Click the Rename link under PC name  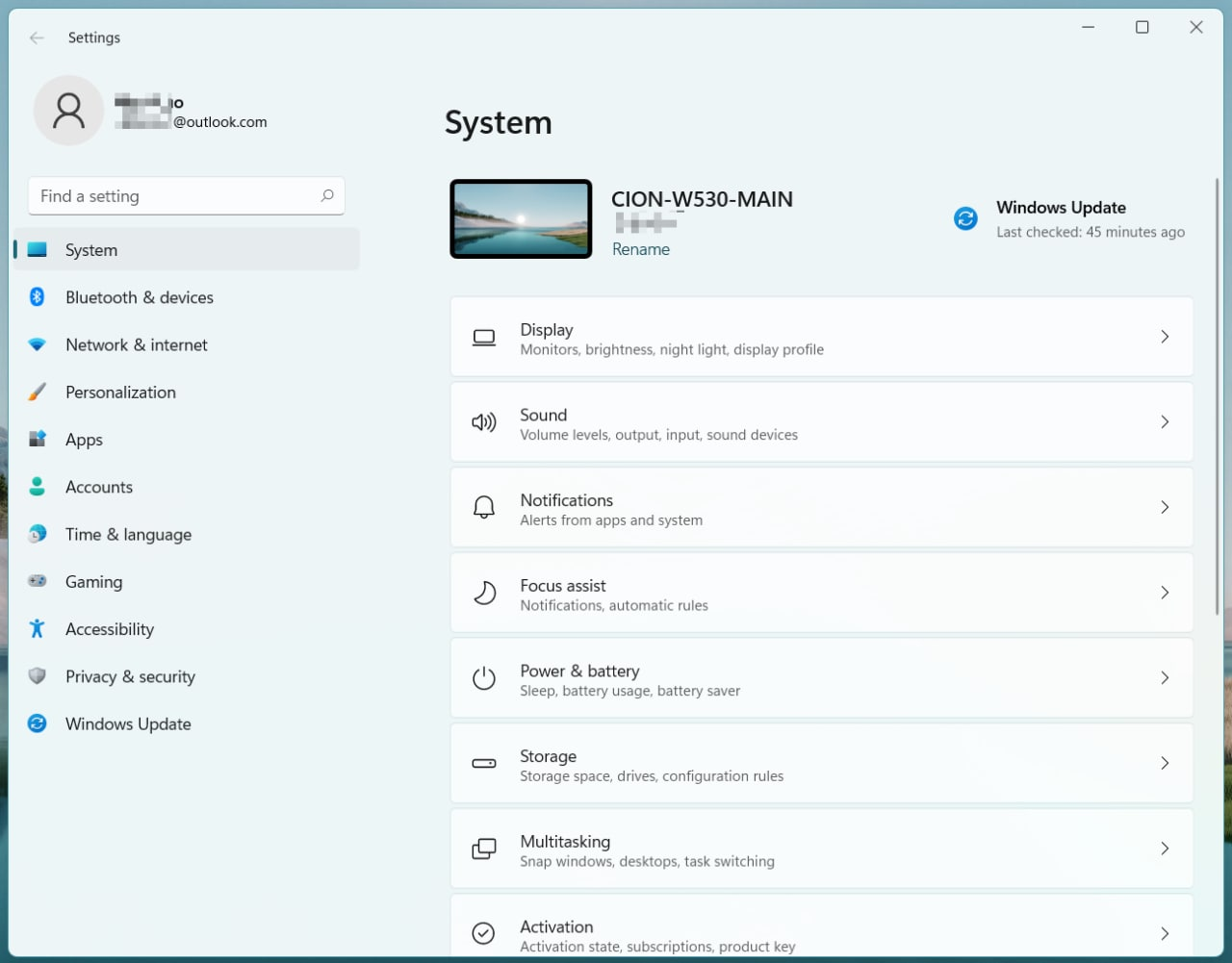point(641,249)
